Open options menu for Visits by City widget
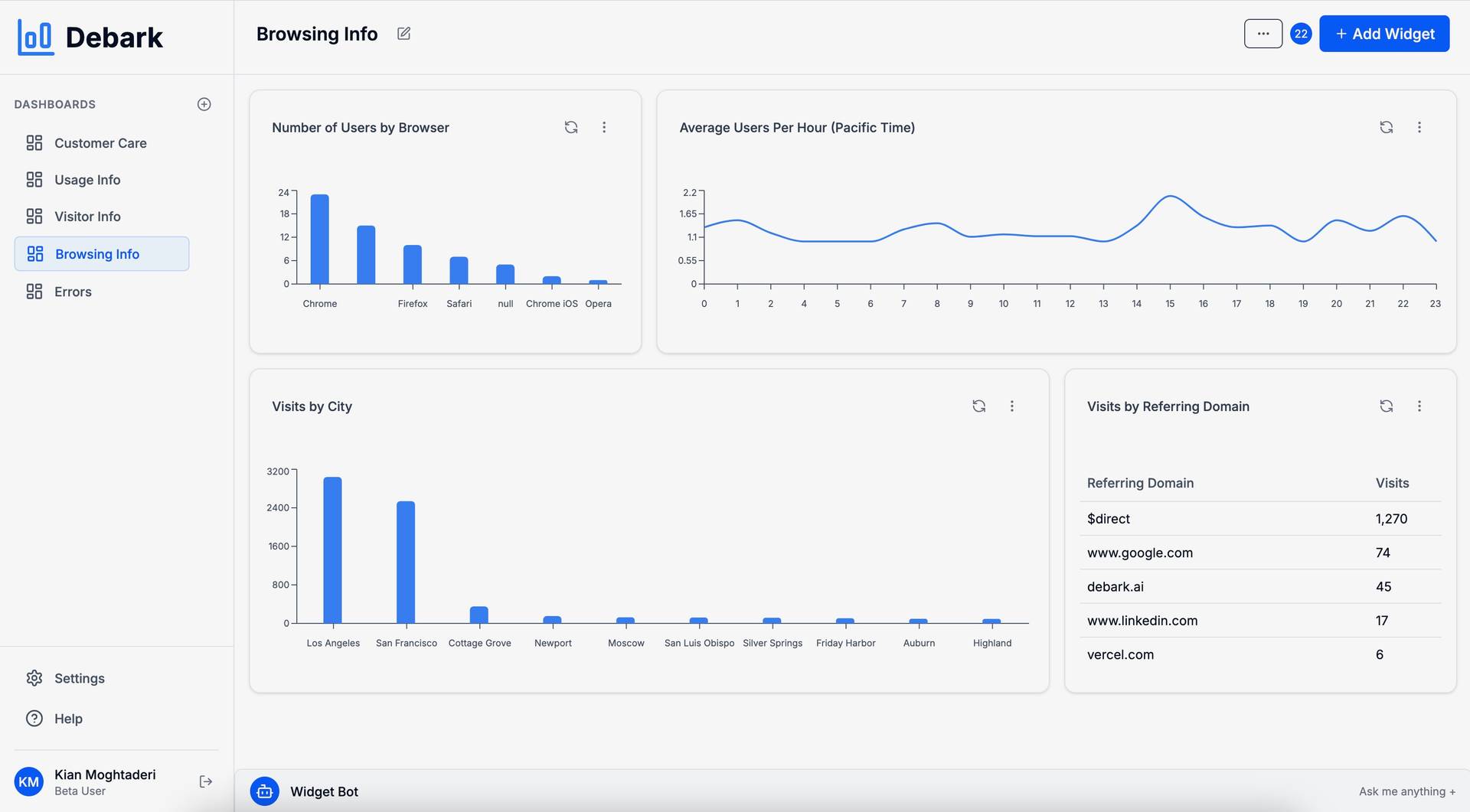Image resolution: width=1470 pixels, height=812 pixels. click(1011, 406)
